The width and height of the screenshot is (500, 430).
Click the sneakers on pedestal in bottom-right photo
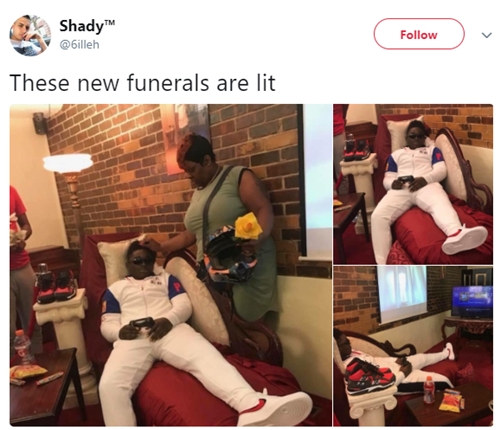pos(370,377)
